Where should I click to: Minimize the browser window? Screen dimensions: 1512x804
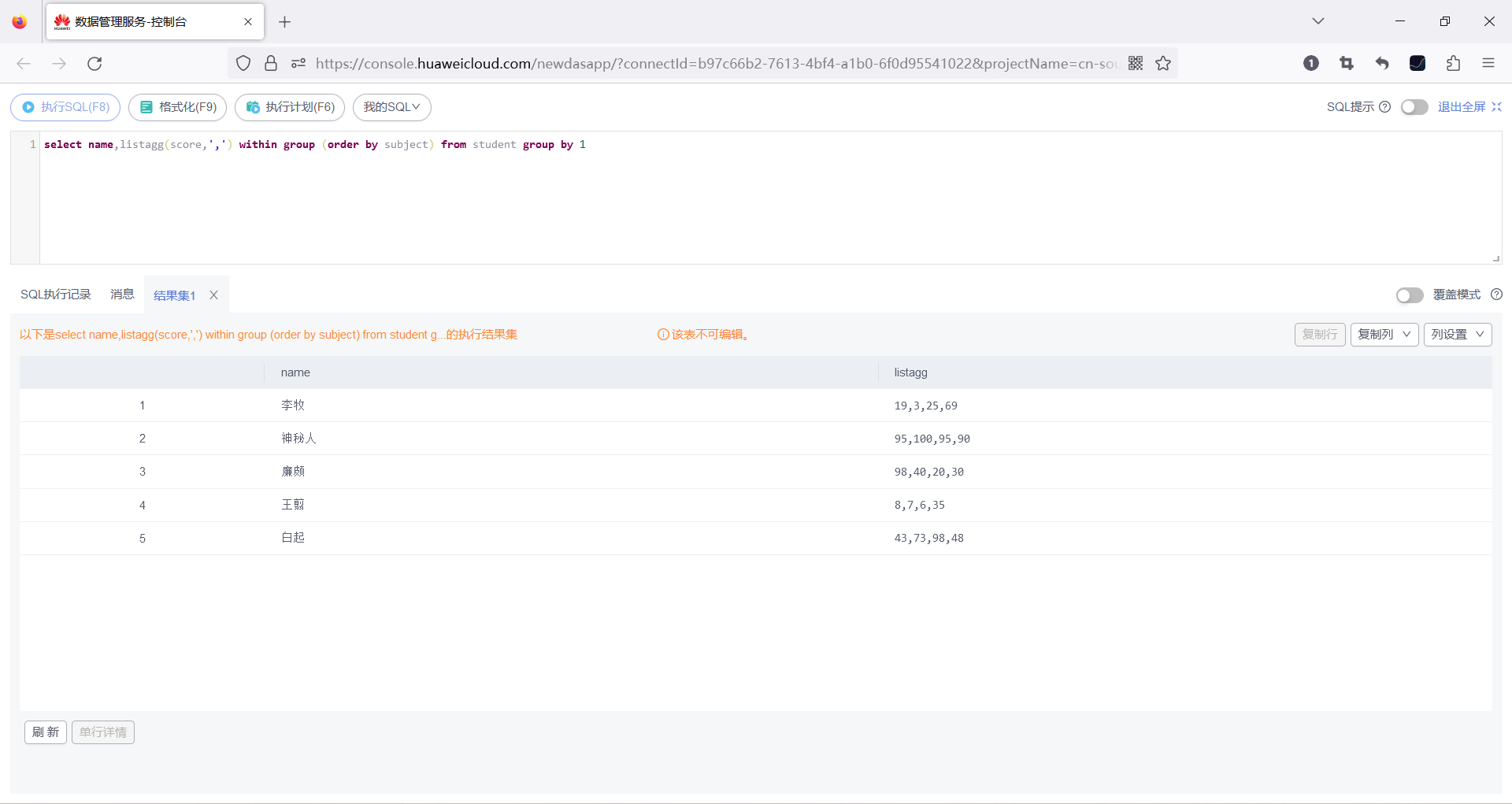pos(1400,21)
